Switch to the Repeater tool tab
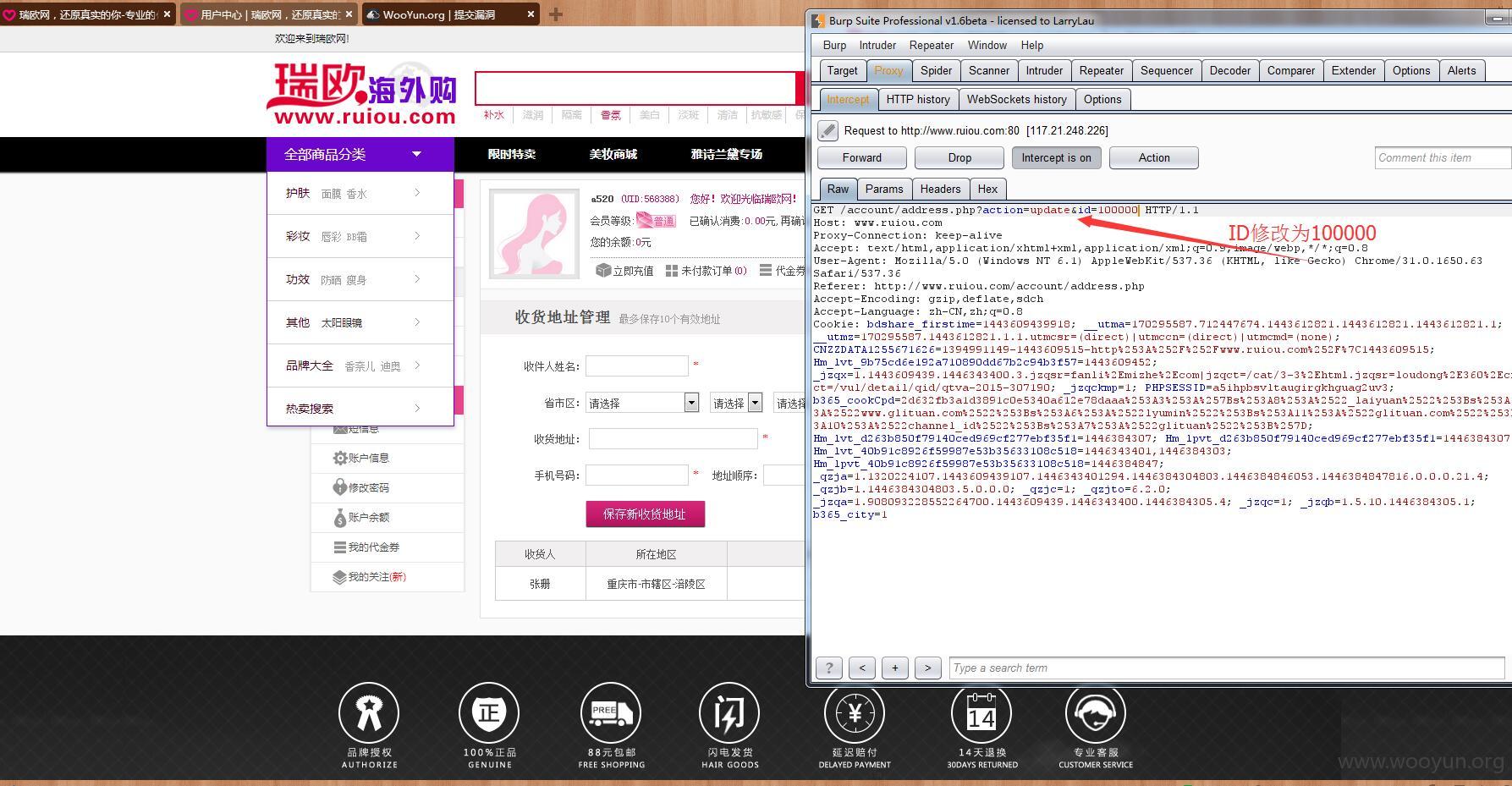The height and width of the screenshot is (786, 1512). (1102, 71)
